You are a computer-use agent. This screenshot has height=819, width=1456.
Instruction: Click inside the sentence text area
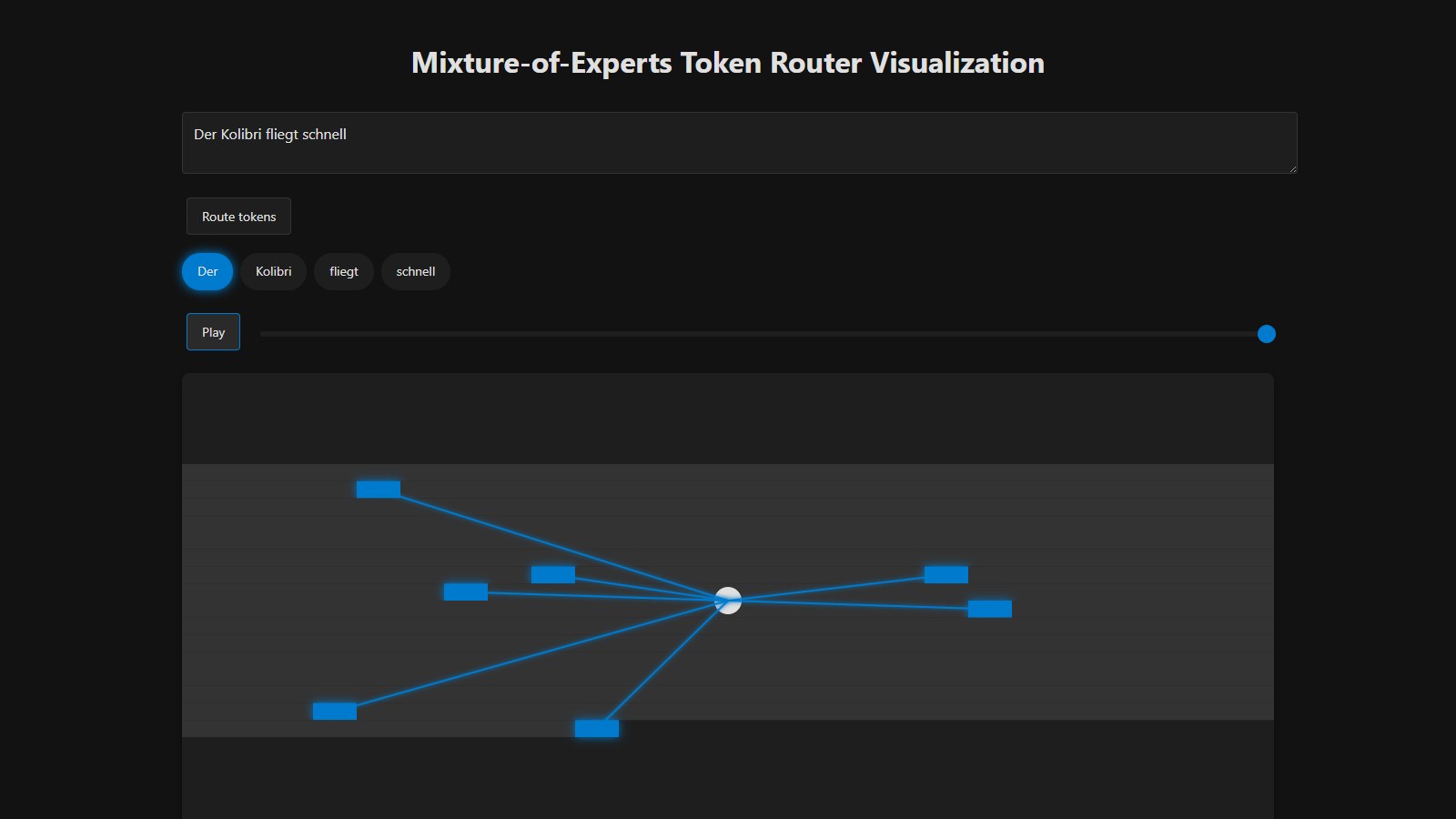[739, 143]
